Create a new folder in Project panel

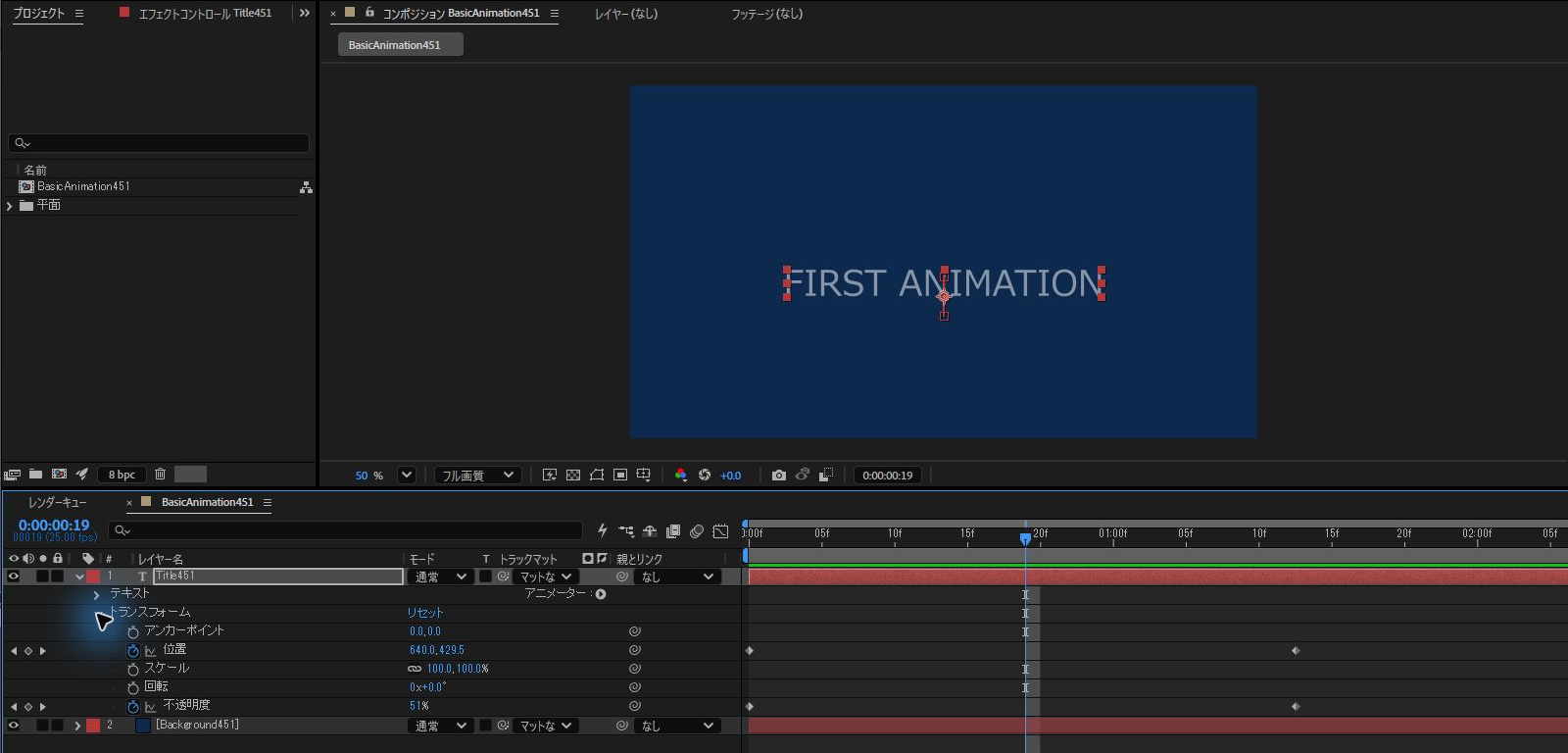(x=35, y=475)
